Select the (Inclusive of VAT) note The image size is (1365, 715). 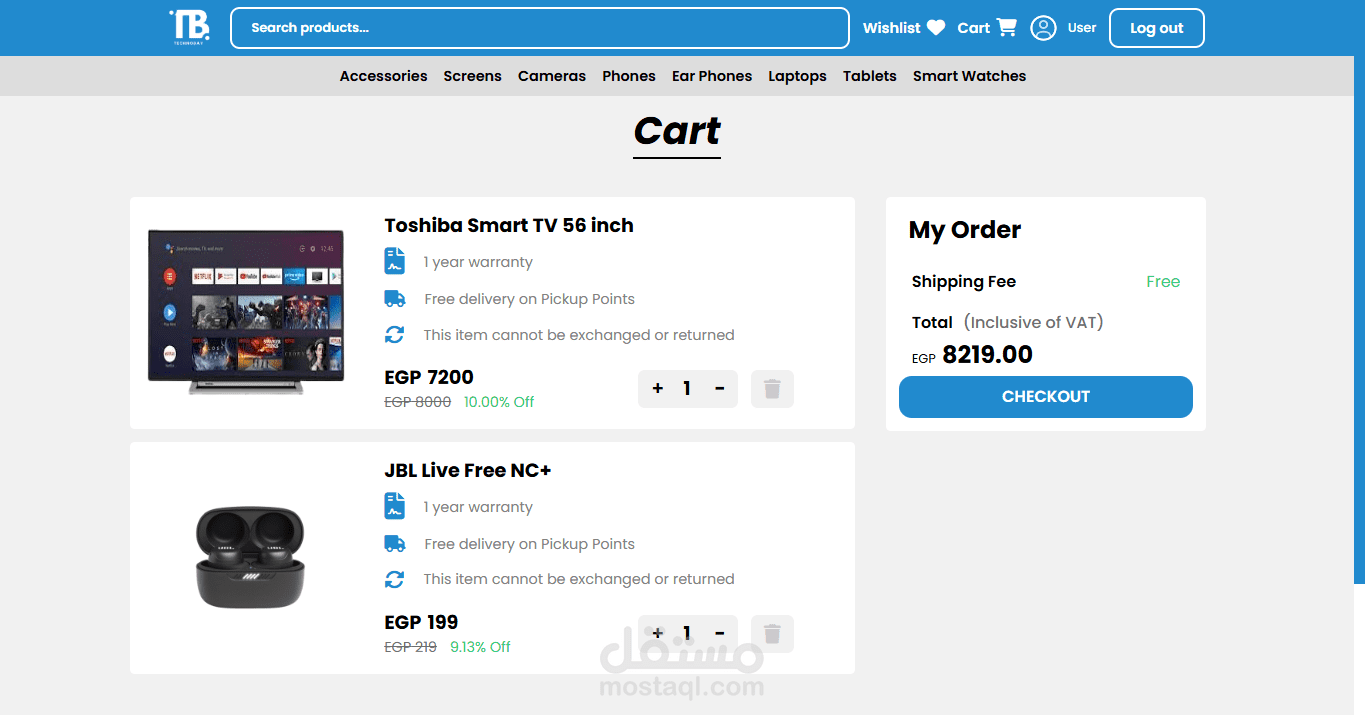click(1034, 322)
